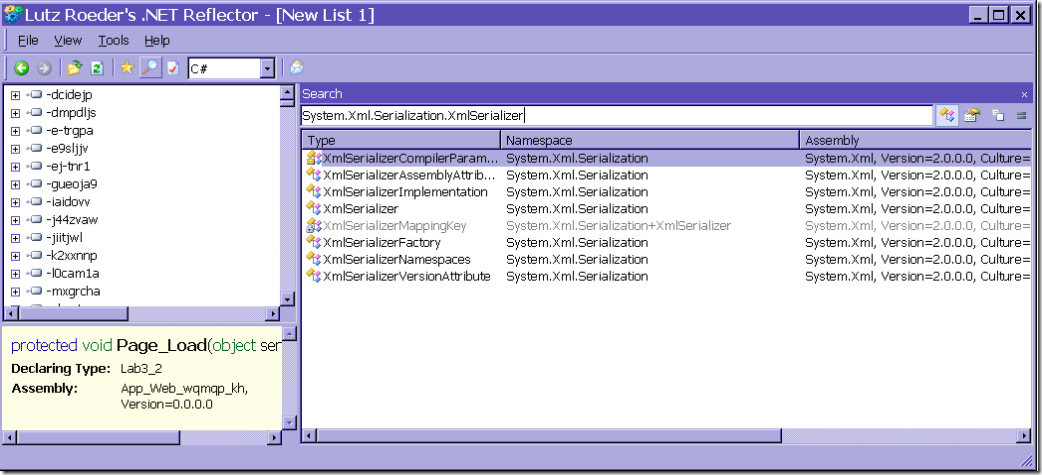Toggle the Member search mode icon
The height and width of the screenshot is (475, 1042).
[x=972, y=116]
